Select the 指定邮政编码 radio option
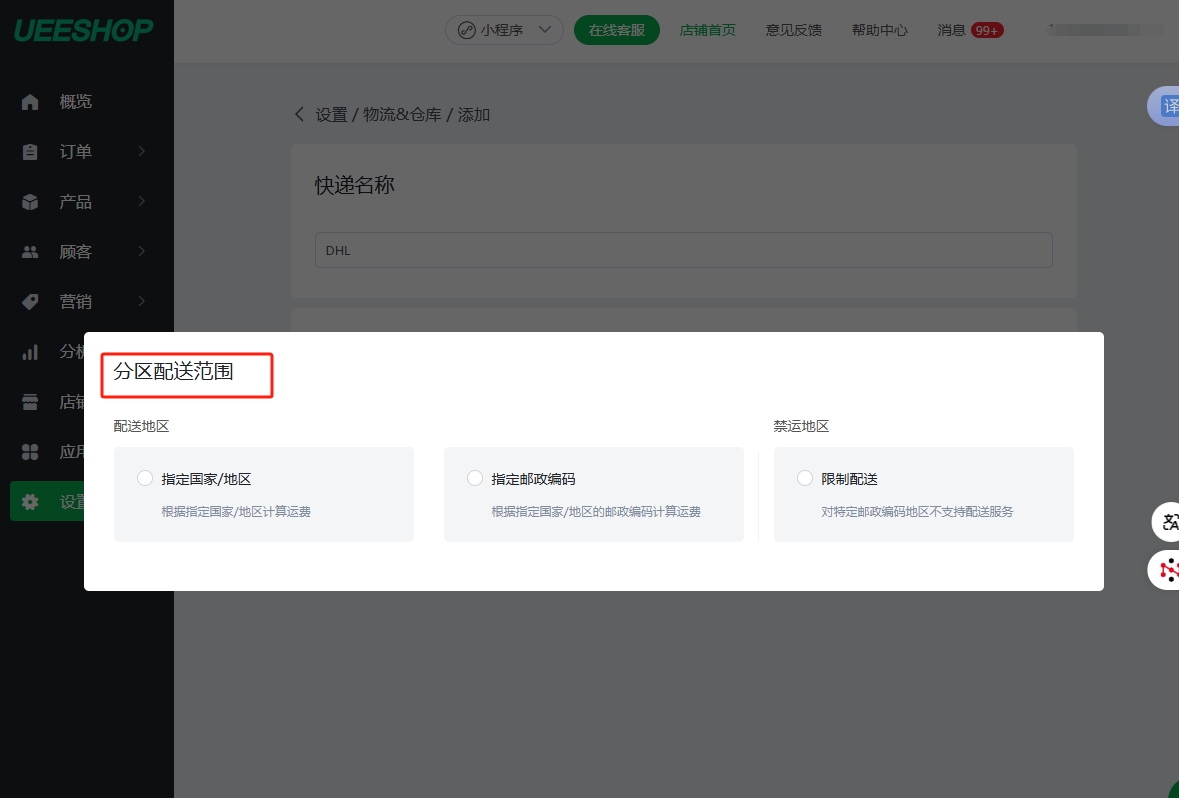 click(475, 479)
